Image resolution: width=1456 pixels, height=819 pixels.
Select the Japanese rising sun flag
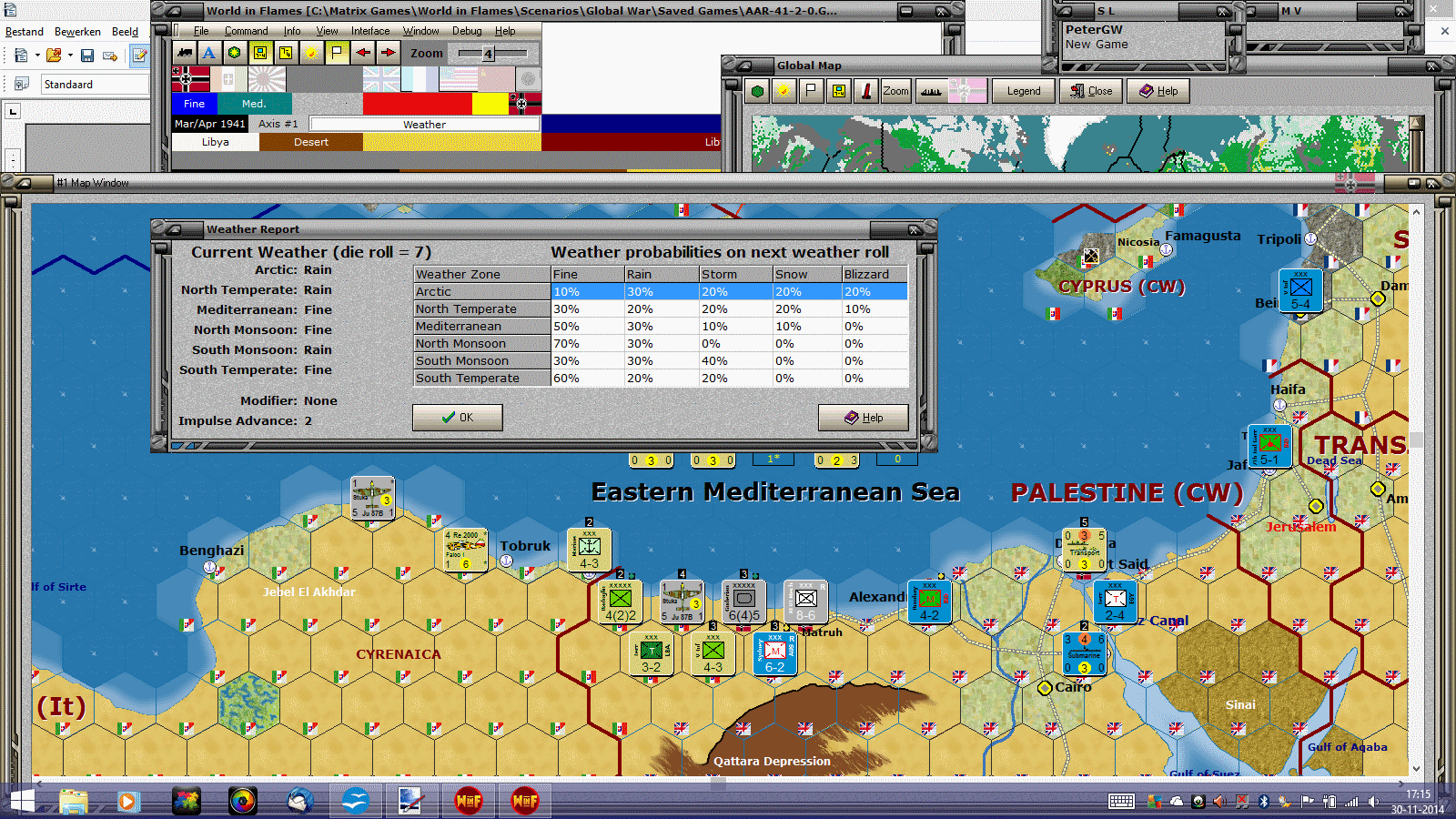[x=267, y=79]
